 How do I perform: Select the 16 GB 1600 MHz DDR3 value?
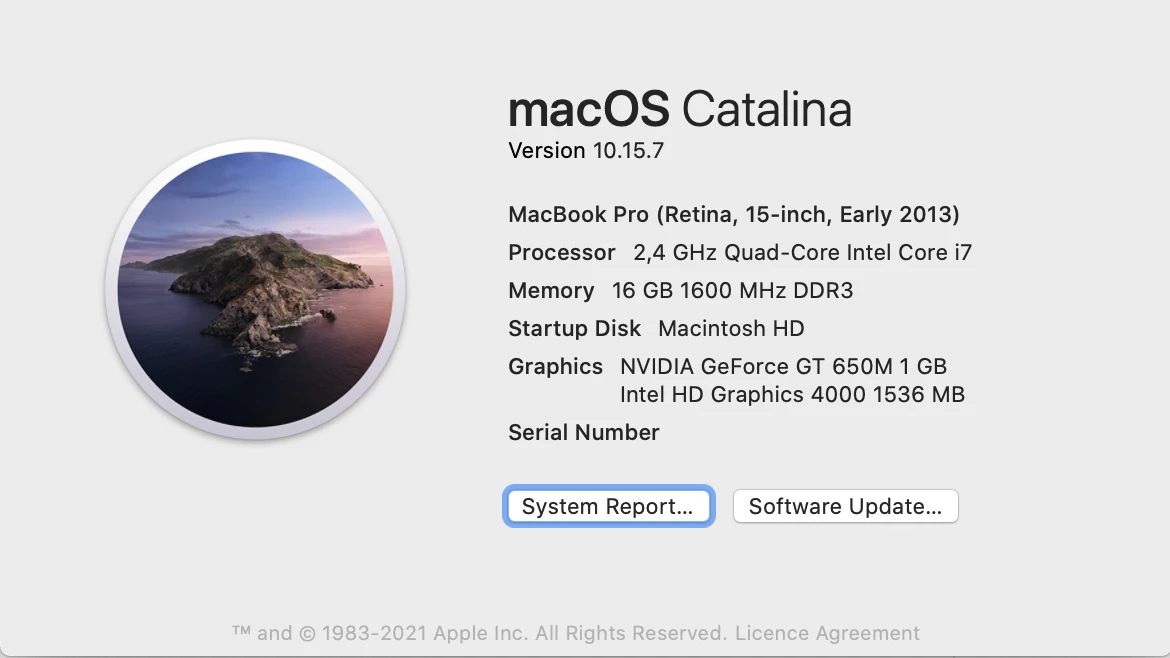tap(732, 291)
